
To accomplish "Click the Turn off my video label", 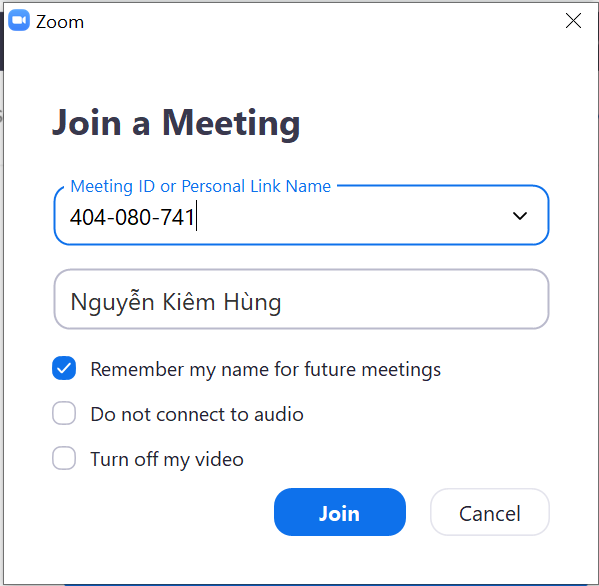I will (x=167, y=459).
